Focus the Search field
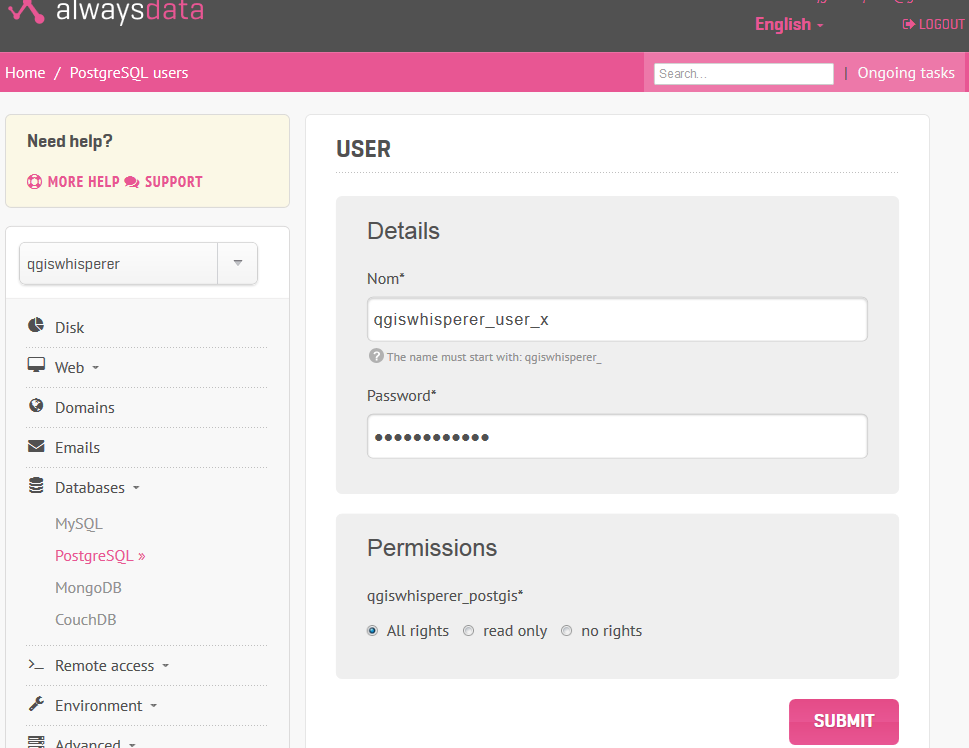Image resolution: width=969 pixels, height=748 pixels. [x=743, y=74]
